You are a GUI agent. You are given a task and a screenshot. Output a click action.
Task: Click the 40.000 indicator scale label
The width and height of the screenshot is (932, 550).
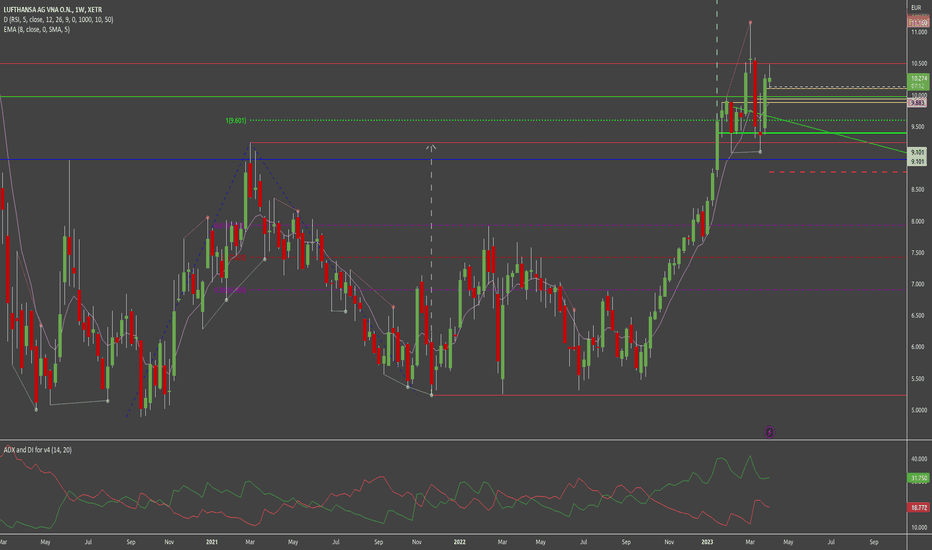[x=919, y=459]
